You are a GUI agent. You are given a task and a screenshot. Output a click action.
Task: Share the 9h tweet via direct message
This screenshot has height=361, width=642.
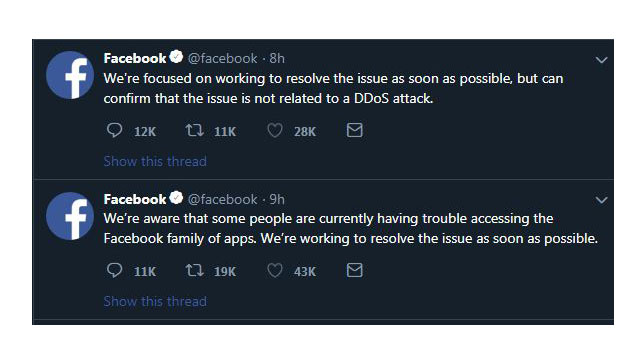355,270
